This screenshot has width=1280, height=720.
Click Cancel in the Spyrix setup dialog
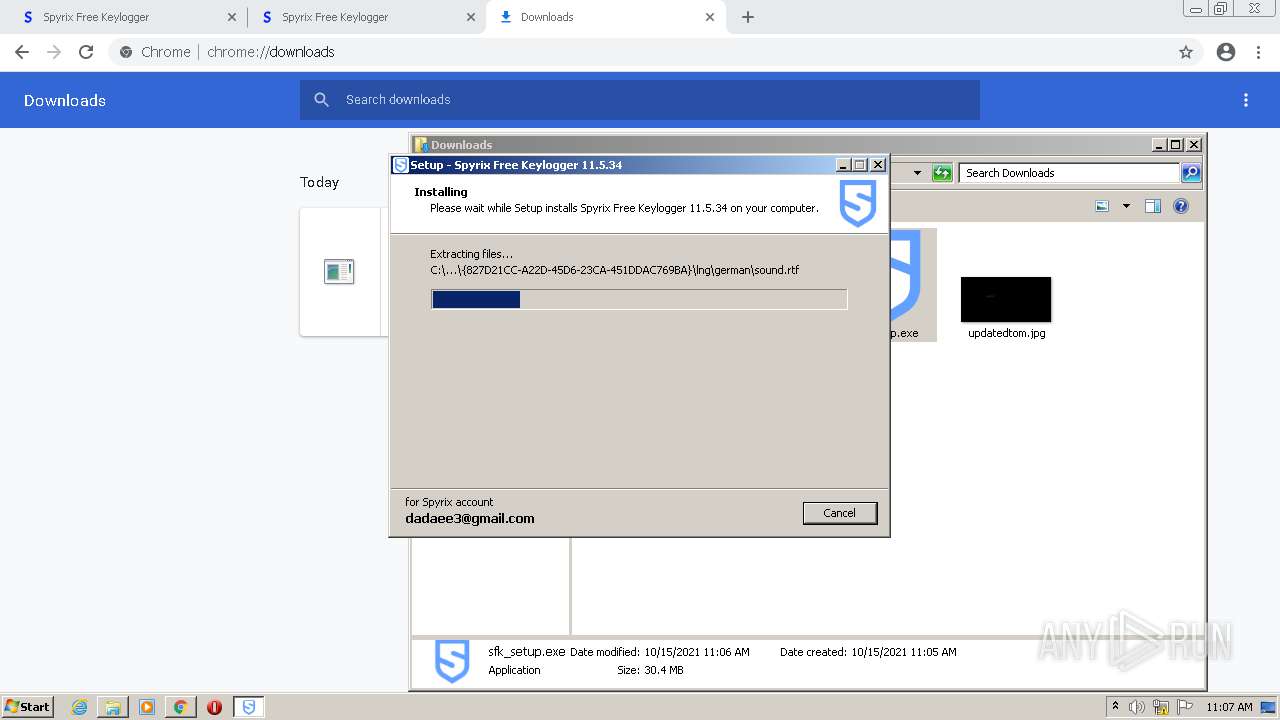(839, 513)
